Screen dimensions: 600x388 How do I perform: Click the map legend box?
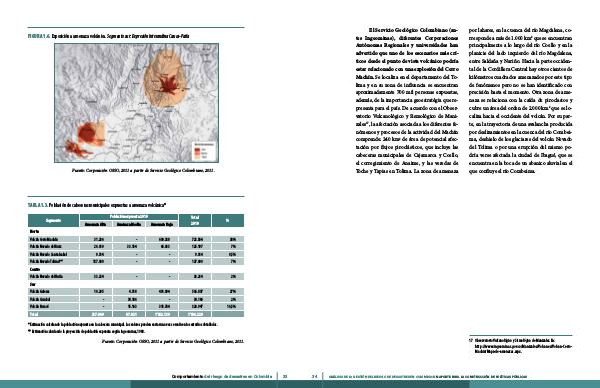pyautogui.click(x=204, y=150)
